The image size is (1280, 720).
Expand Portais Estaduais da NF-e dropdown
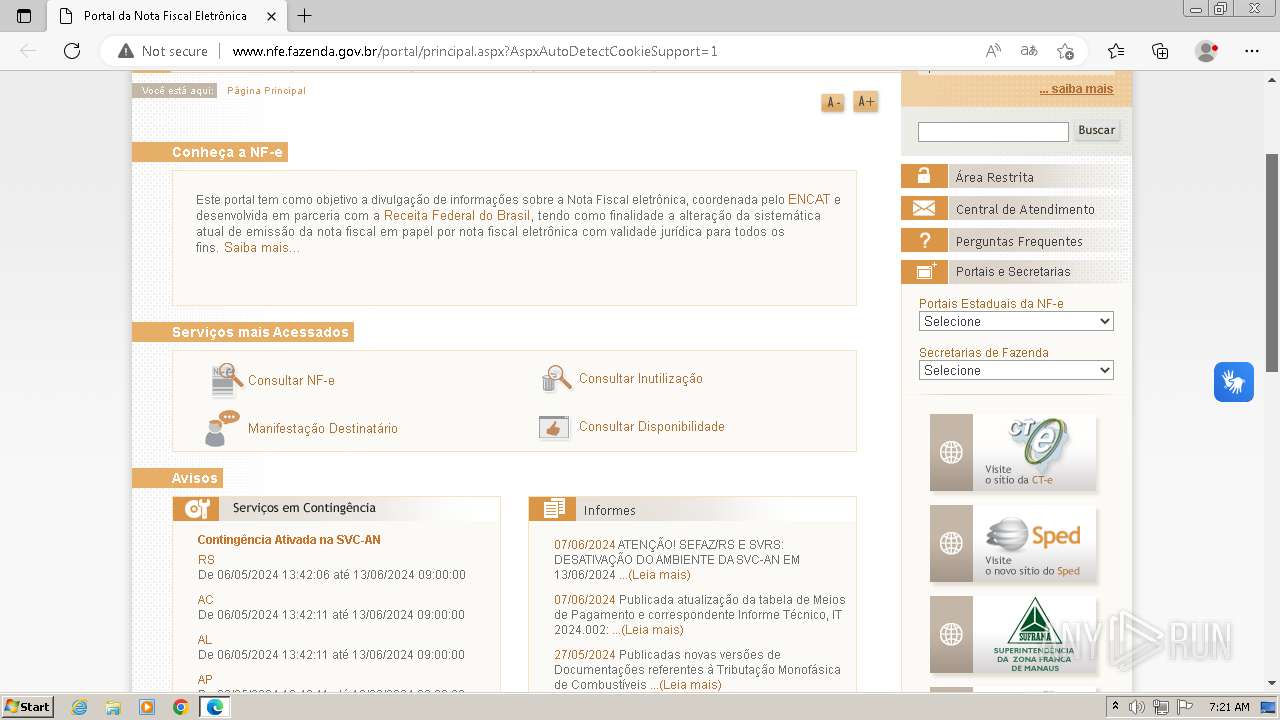point(1016,321)
